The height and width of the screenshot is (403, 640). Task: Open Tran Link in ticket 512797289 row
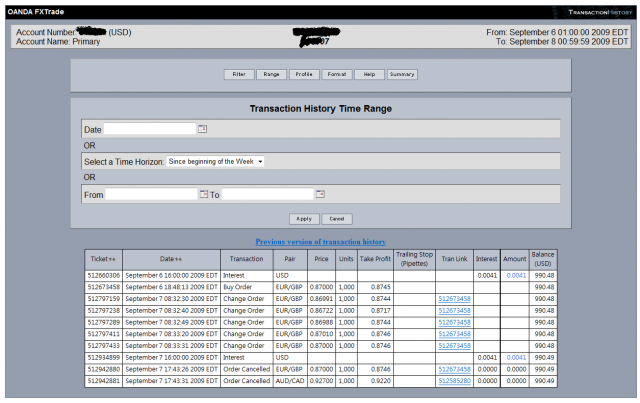454,323
